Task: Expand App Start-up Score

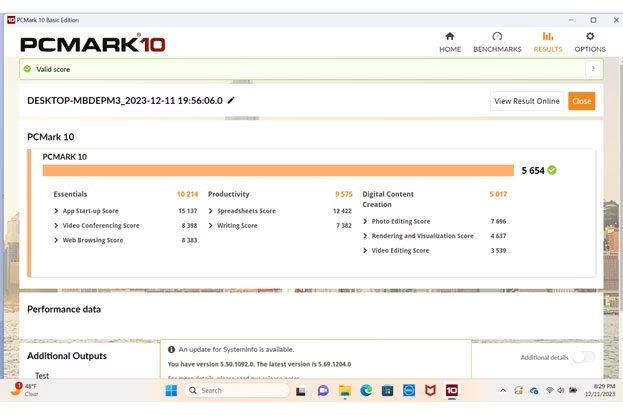Action: pos(56,211)
